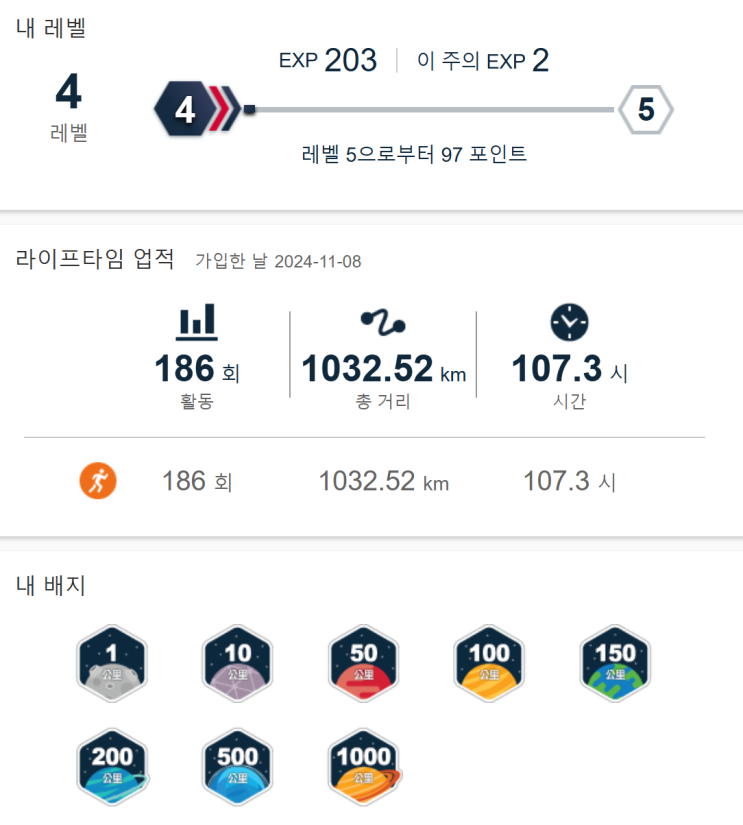
Task: Click the 라이프타임 업적 heading
Action: tap(96, 259)
